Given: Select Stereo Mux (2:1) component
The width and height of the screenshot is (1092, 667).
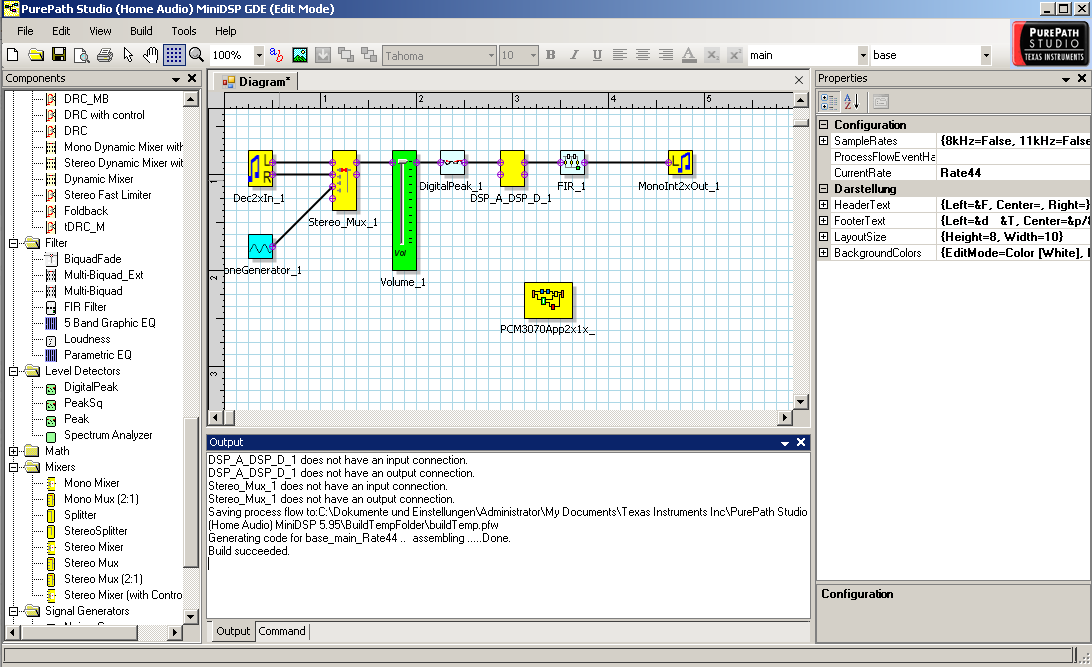Looking at the screenshot, I should click(x=103, y=579).
